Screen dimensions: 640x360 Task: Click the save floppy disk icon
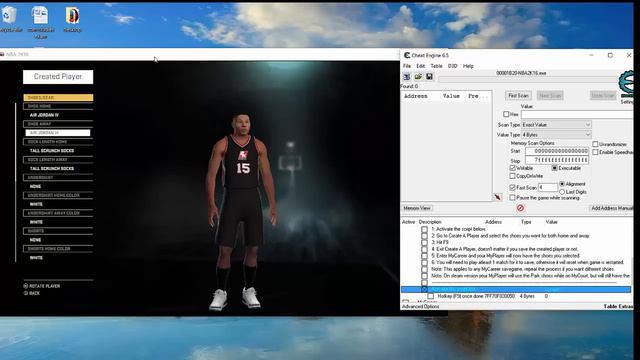(429, 77)
